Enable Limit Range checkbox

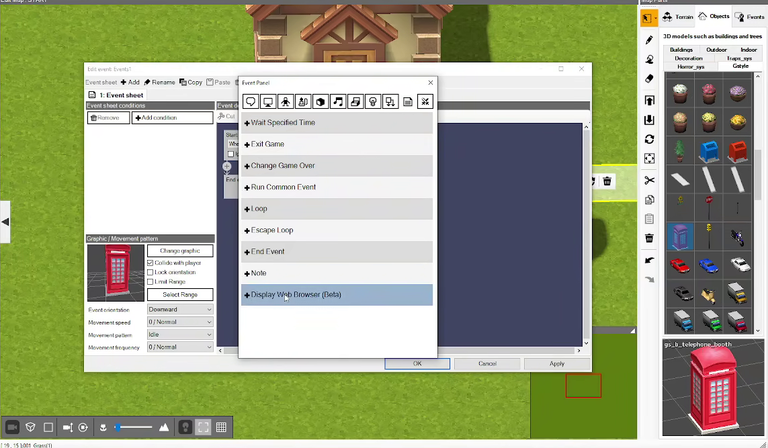(150, 282)
